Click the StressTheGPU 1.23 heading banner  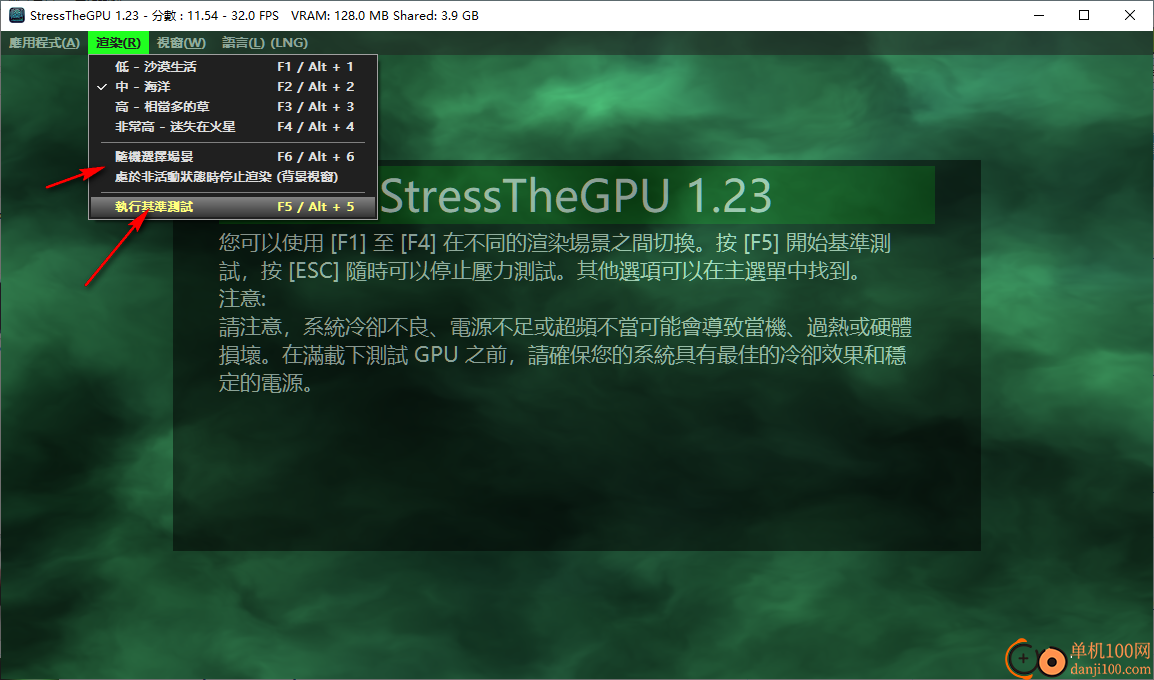(578, 195)
